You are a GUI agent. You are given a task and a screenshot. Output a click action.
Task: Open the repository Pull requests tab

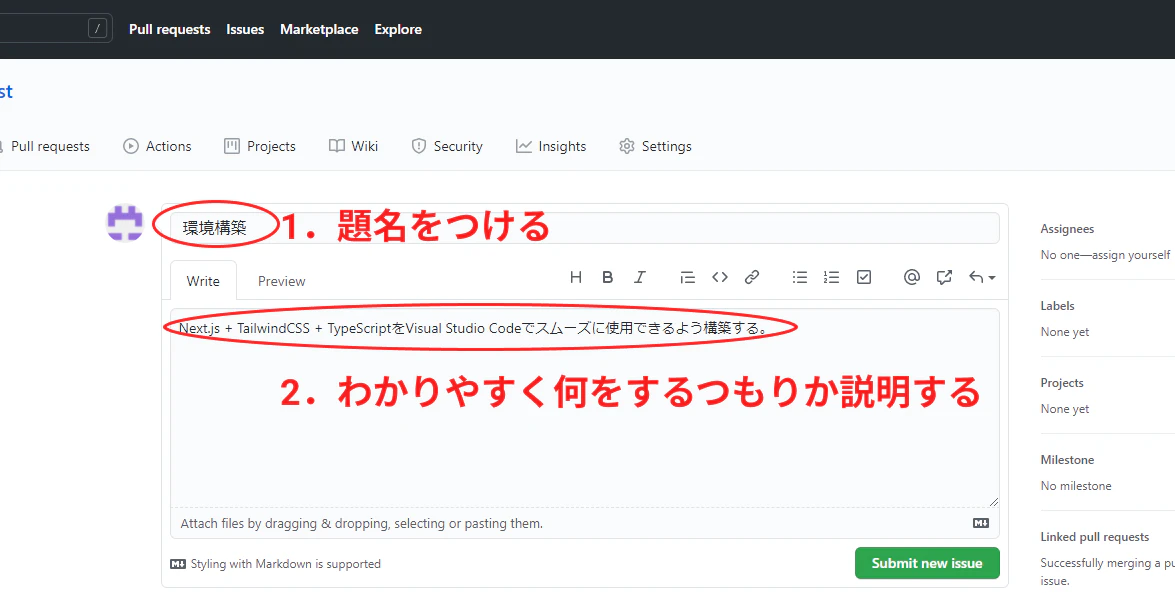[x=45, y=146]
